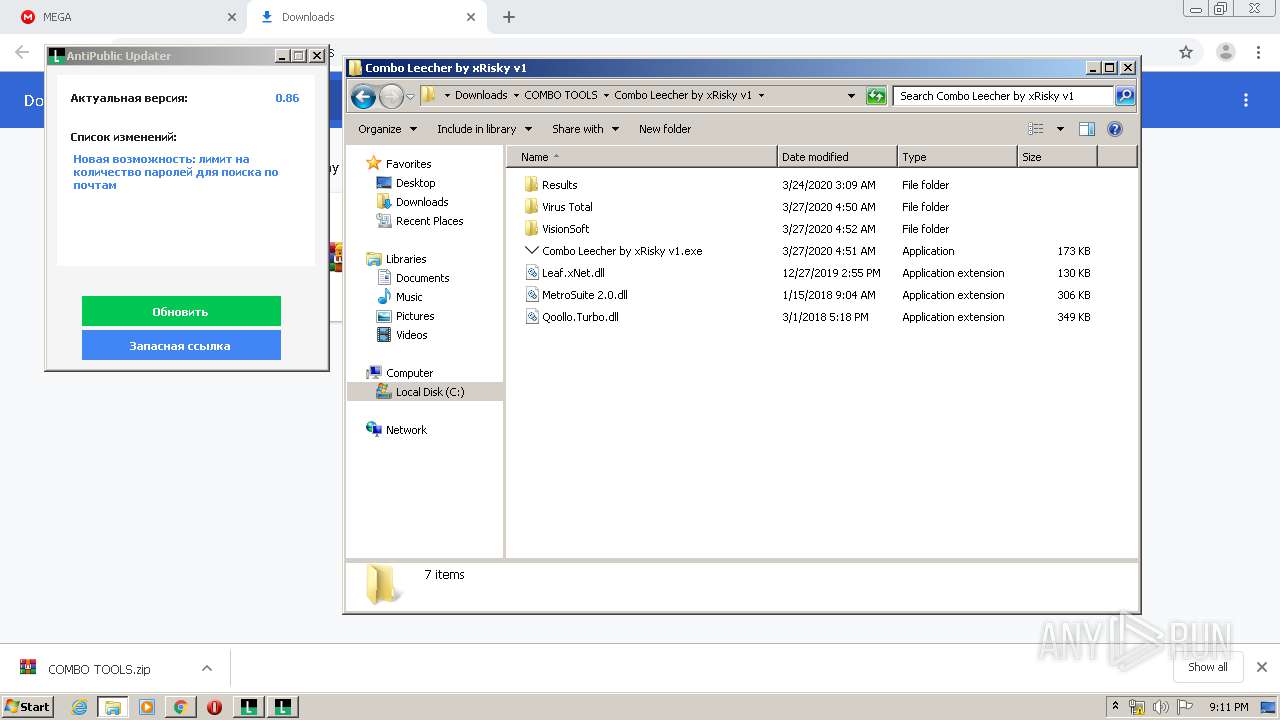Click the Explorer Forward navigation button
Viewport: 1280px width, 720px height.
point(391,96)
